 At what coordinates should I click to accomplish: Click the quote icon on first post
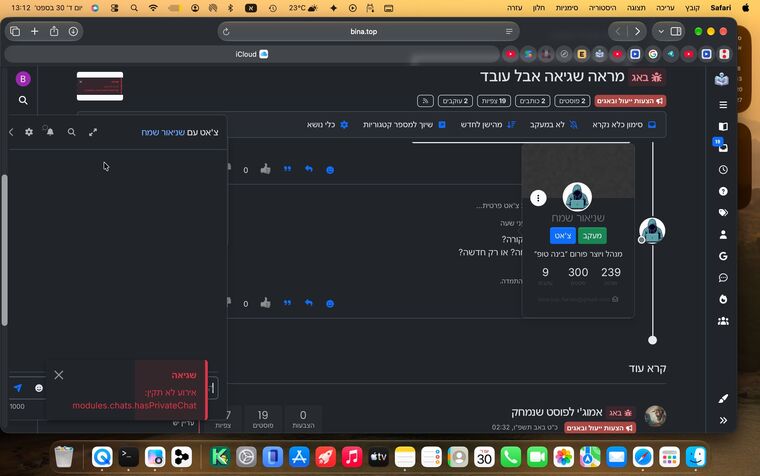point(287,169)
